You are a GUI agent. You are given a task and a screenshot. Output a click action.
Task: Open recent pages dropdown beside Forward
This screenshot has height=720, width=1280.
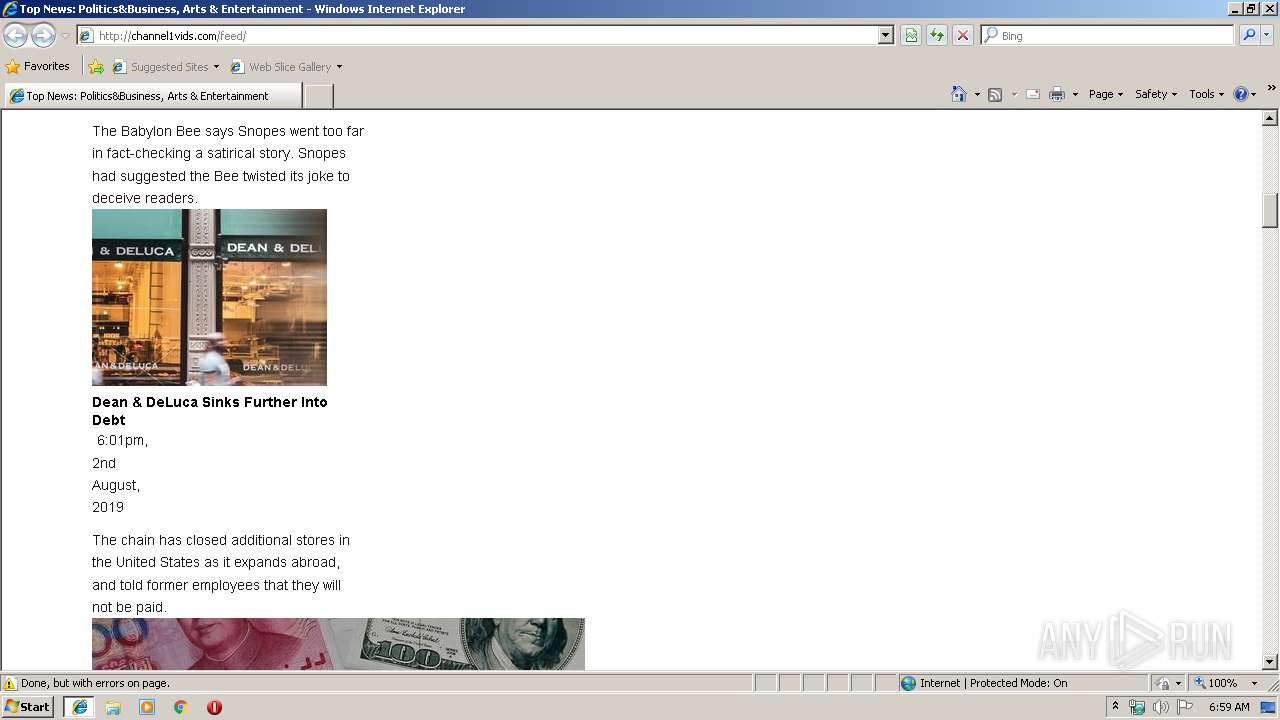click(x=65, y=36)
